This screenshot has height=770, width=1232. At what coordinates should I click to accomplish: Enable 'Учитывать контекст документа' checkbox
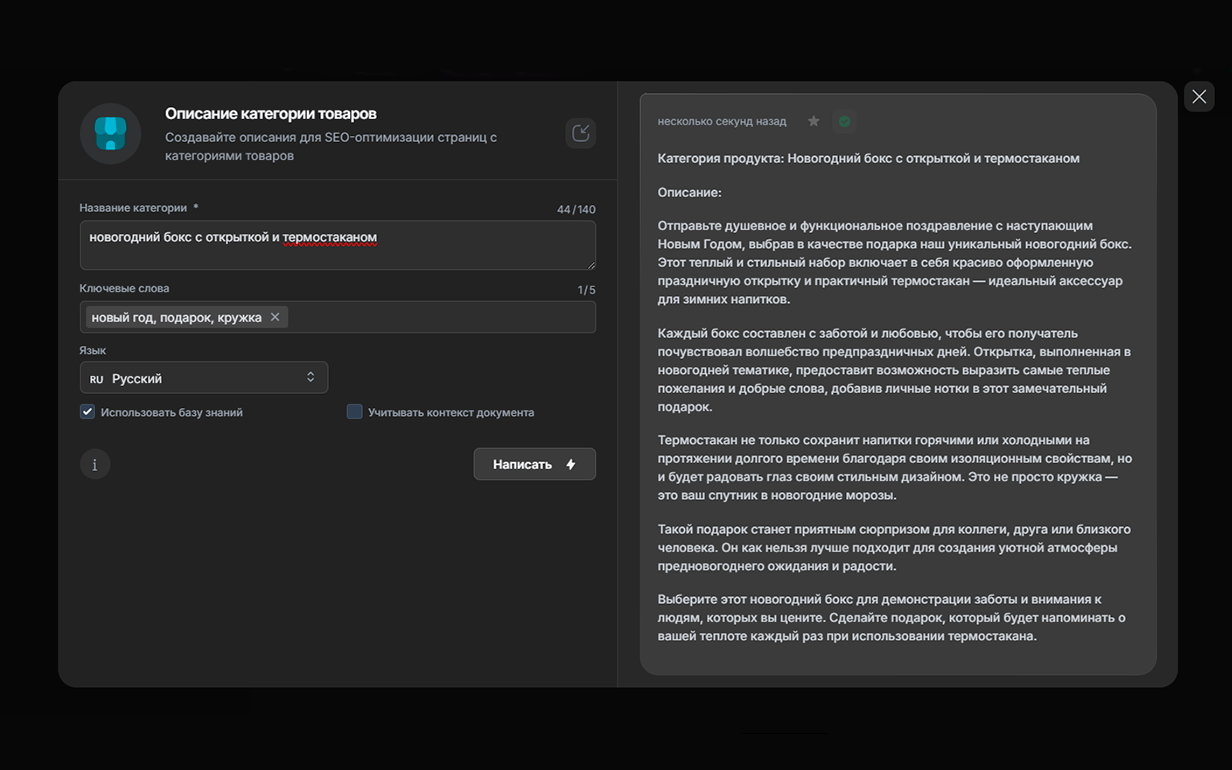[354, 412]
